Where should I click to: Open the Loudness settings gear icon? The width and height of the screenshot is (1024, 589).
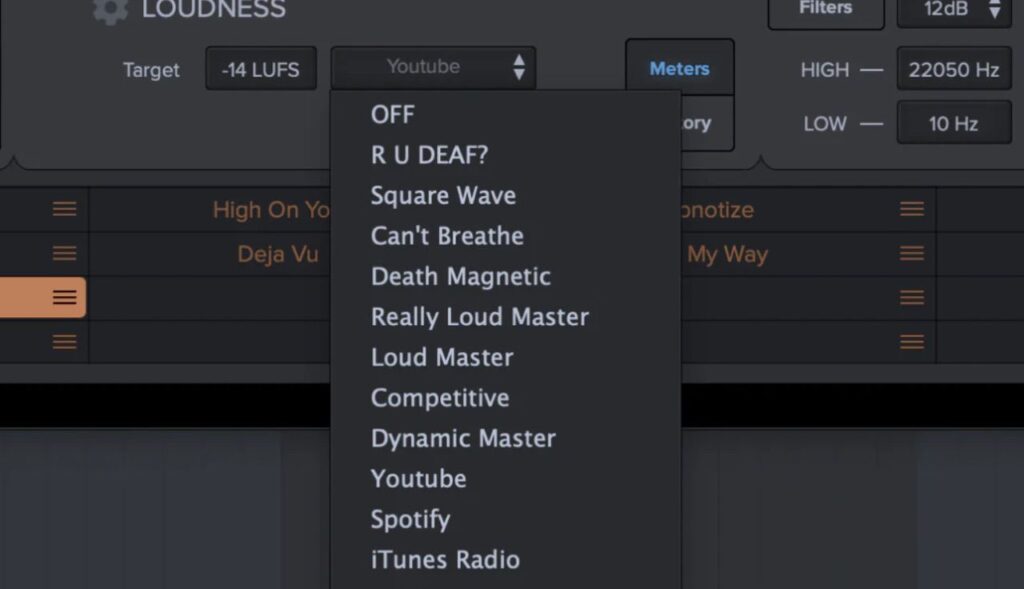(x=111, y=10)
